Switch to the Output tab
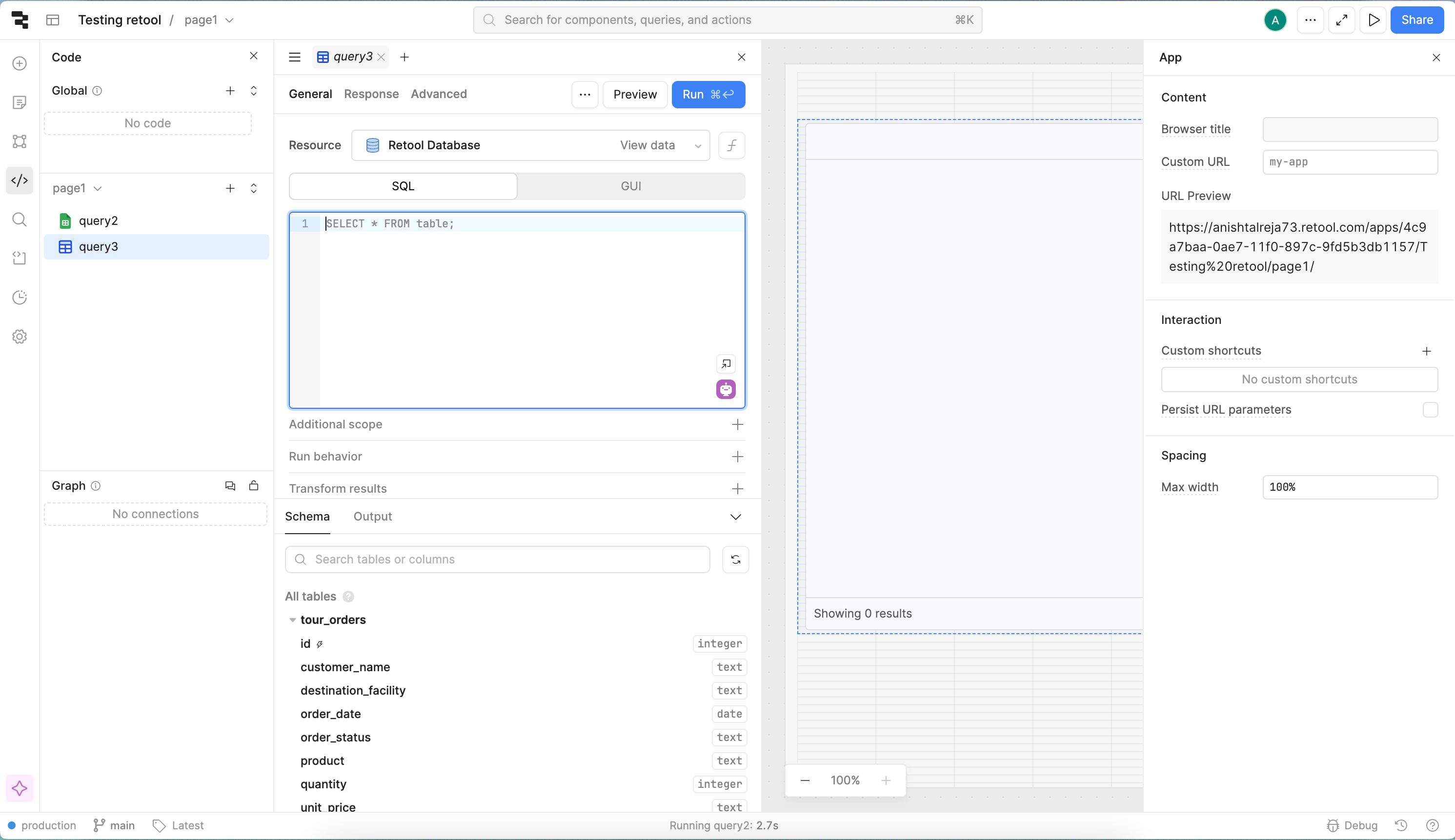The image size is (1455, 840). 373,517
